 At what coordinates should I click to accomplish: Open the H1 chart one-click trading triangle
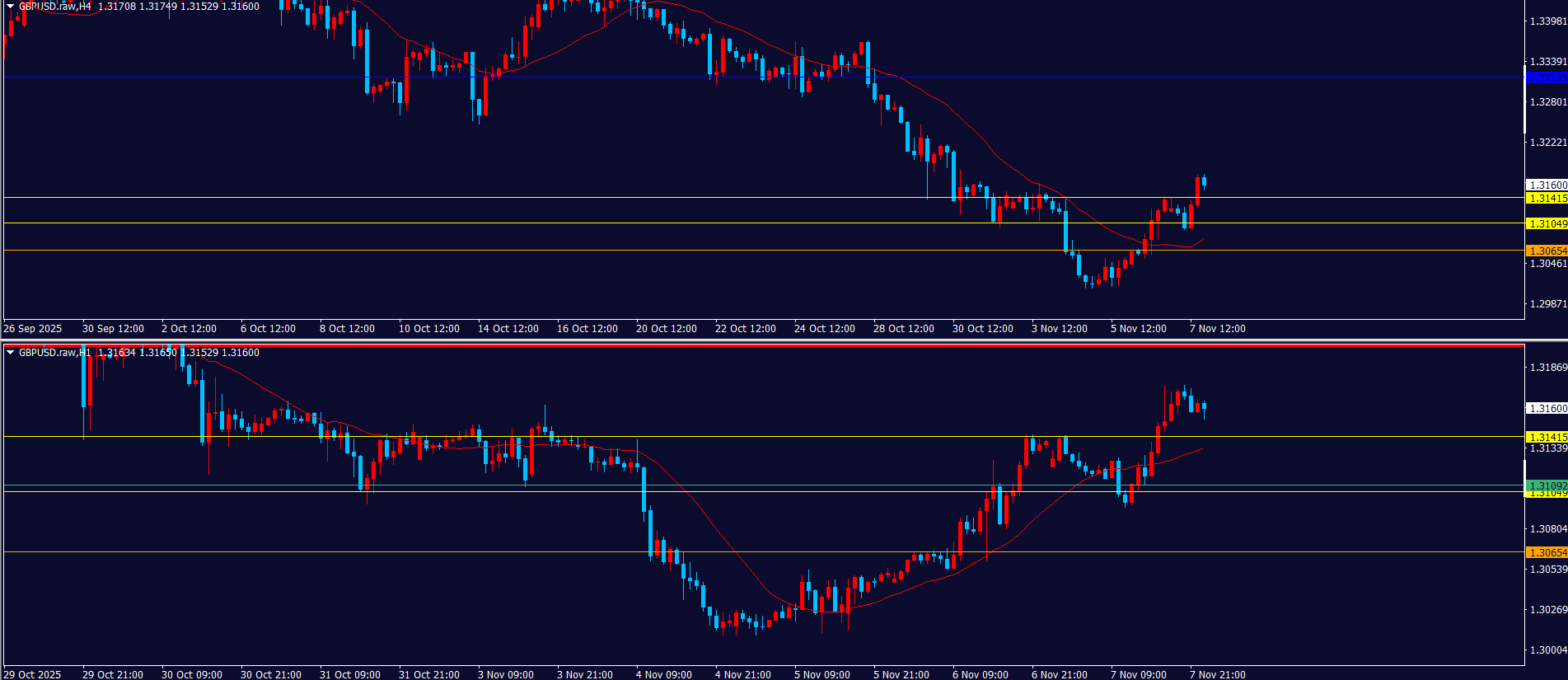point(10,353)
